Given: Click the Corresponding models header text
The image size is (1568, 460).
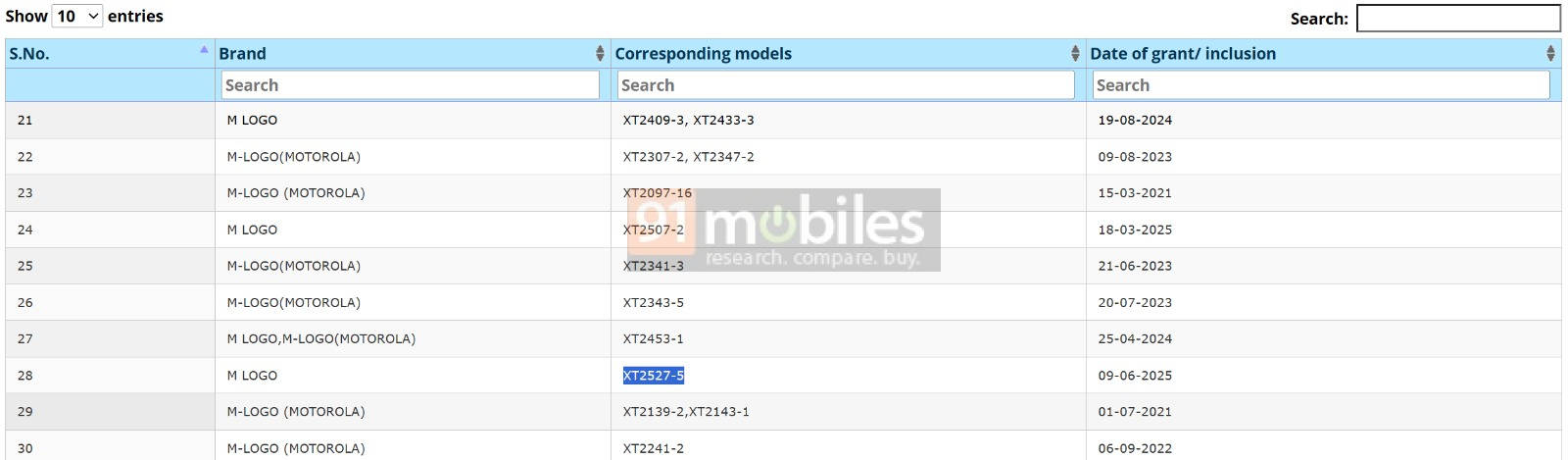Looking at the screenshot, I should click(x=703, y=54).
